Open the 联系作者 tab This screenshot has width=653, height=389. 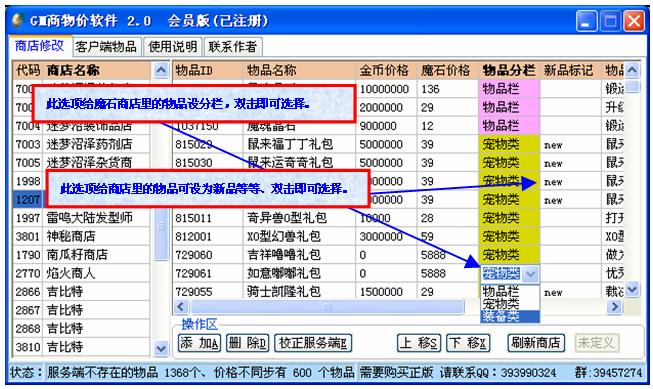[x=233, y=47]
